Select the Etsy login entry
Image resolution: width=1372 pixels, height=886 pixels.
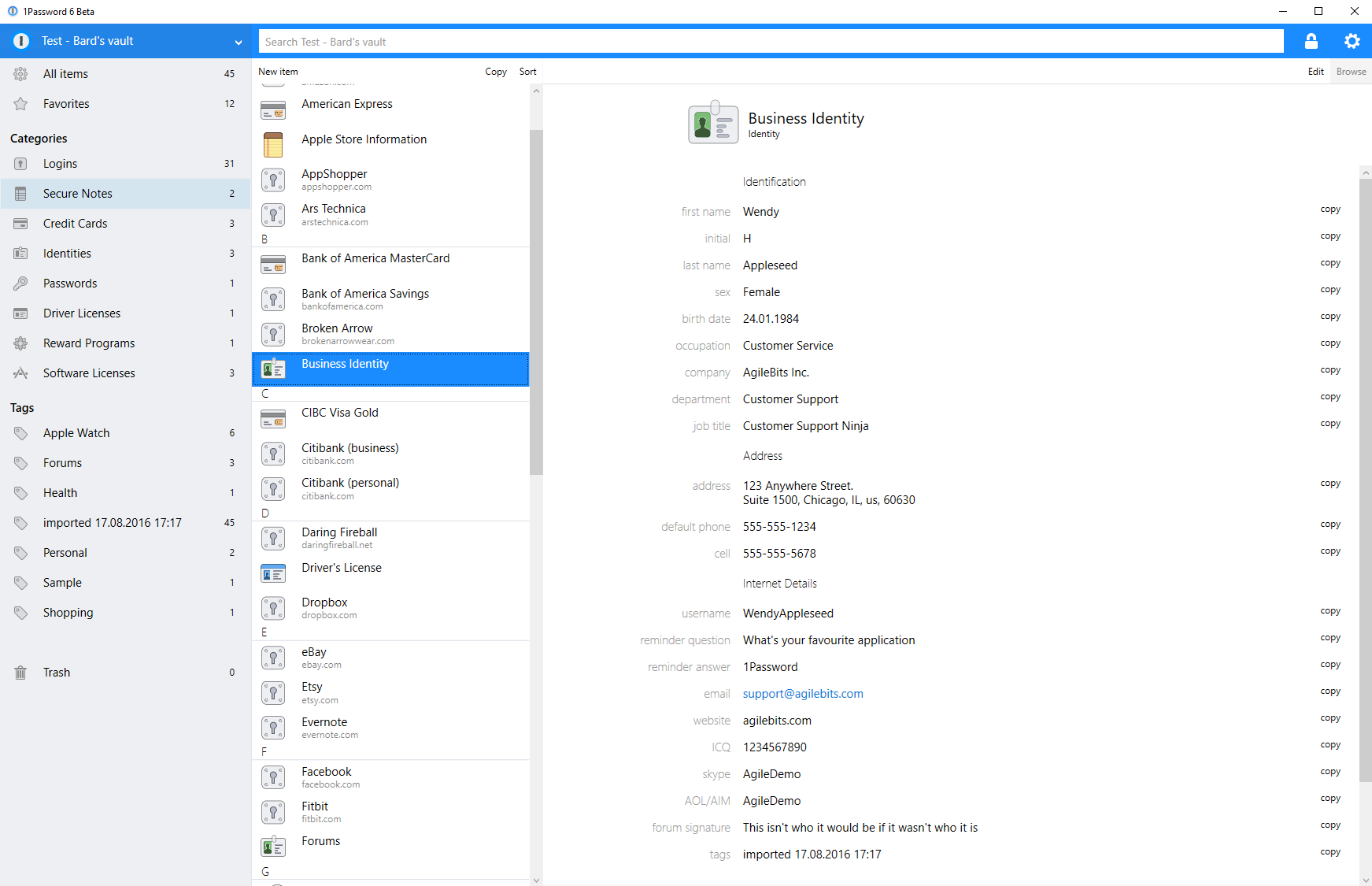pos(390,692)
